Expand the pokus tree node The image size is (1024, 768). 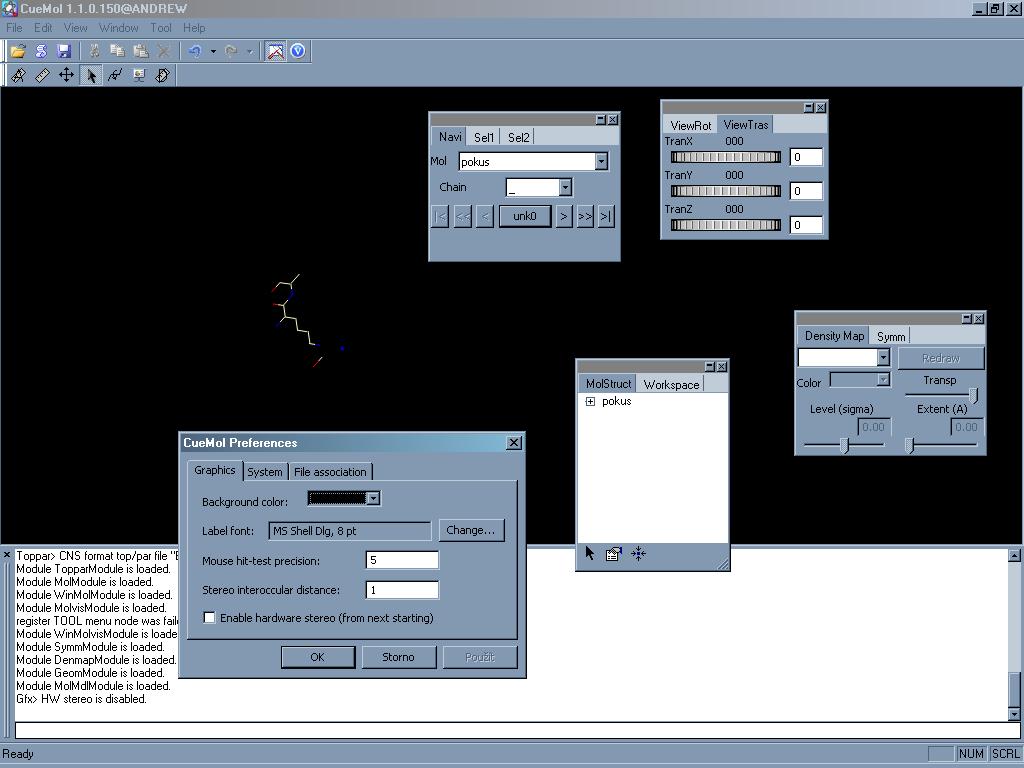point(590,402)
